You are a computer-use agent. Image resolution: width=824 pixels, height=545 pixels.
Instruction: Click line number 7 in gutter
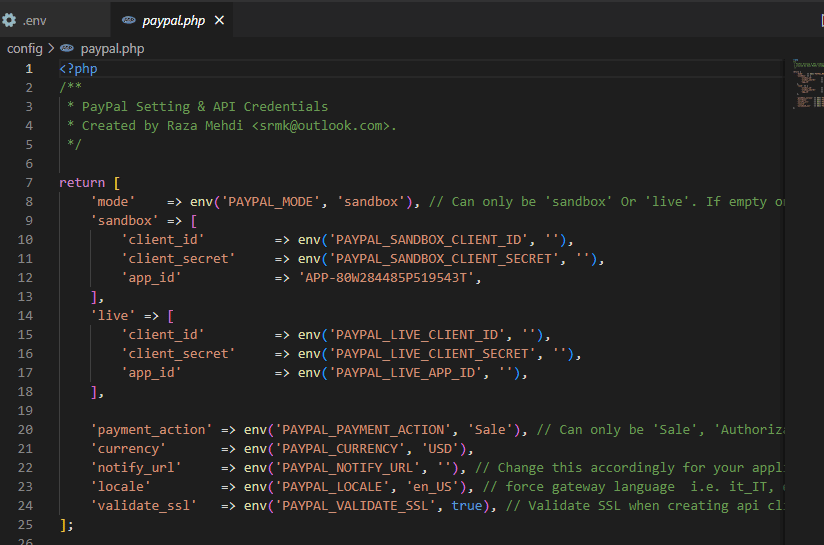pos(29,183)
